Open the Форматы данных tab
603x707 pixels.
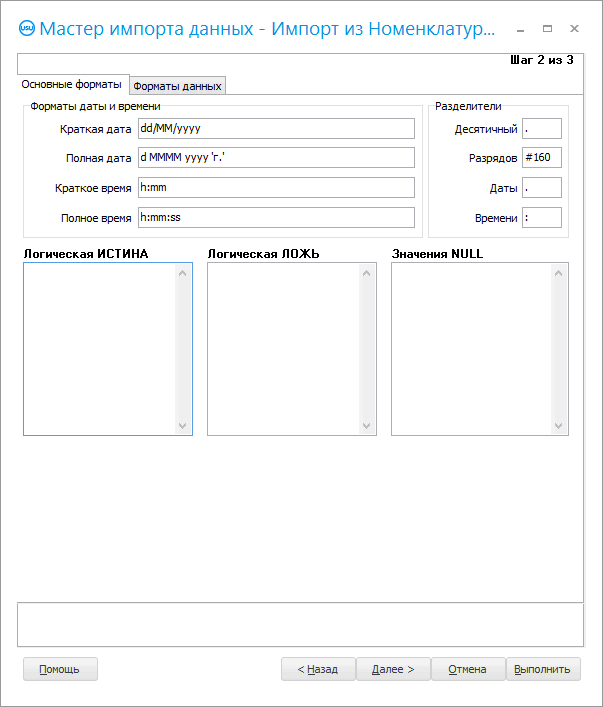(x=177, y=86)
